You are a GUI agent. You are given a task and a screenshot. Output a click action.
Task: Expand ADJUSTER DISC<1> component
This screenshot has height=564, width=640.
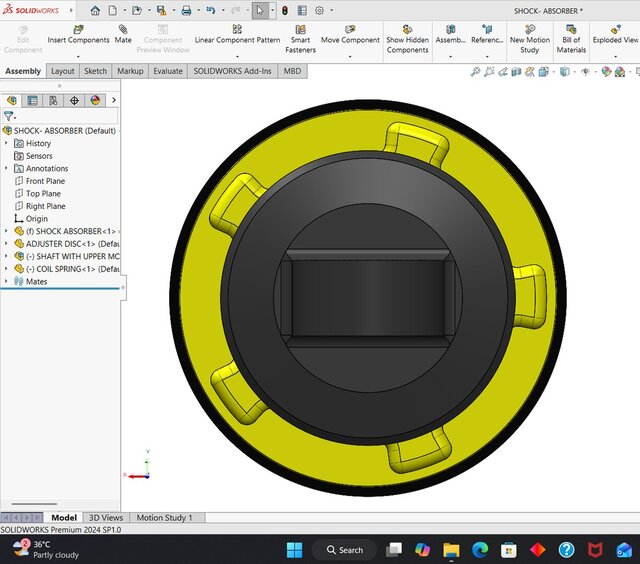coord(6,244)
